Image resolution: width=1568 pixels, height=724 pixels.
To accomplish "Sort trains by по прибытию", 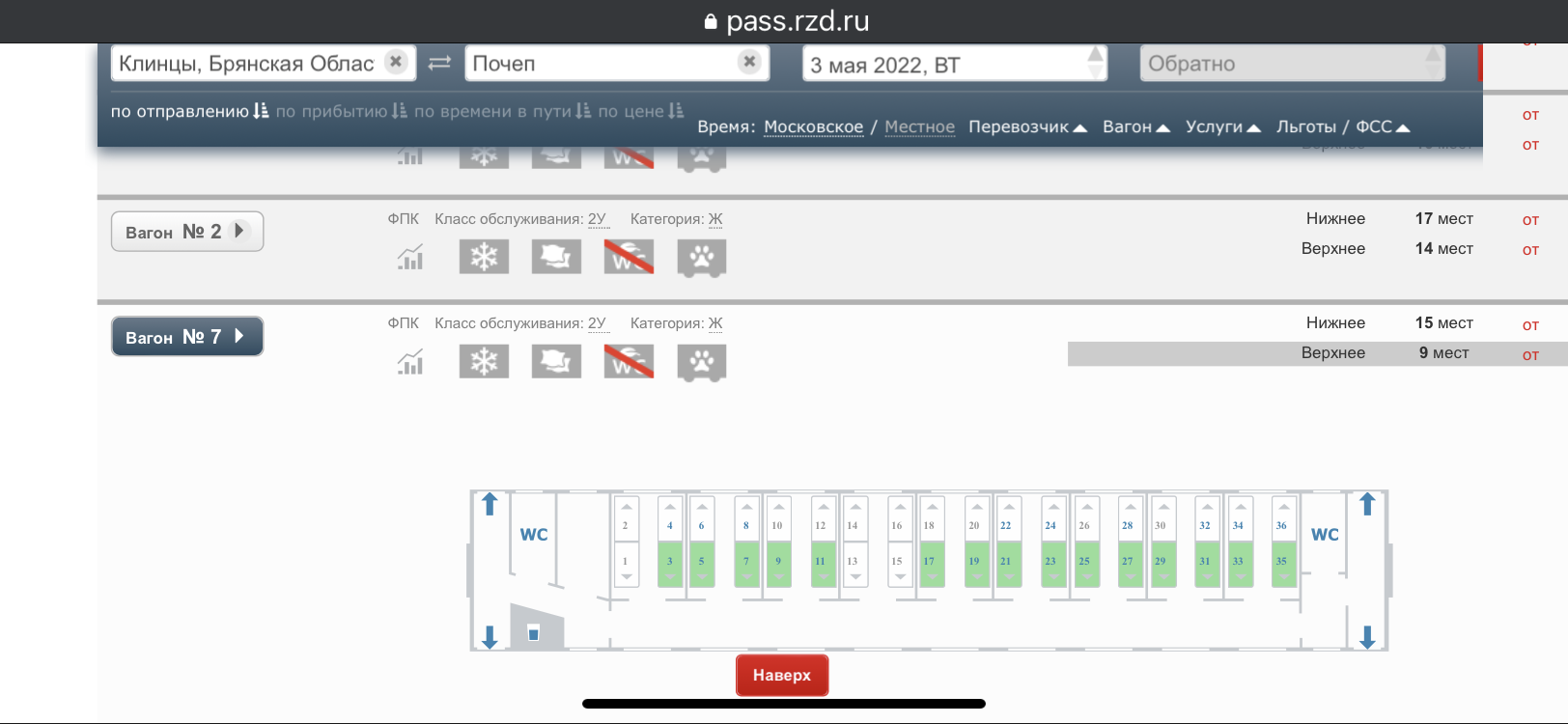I will (x=341, y=112).
